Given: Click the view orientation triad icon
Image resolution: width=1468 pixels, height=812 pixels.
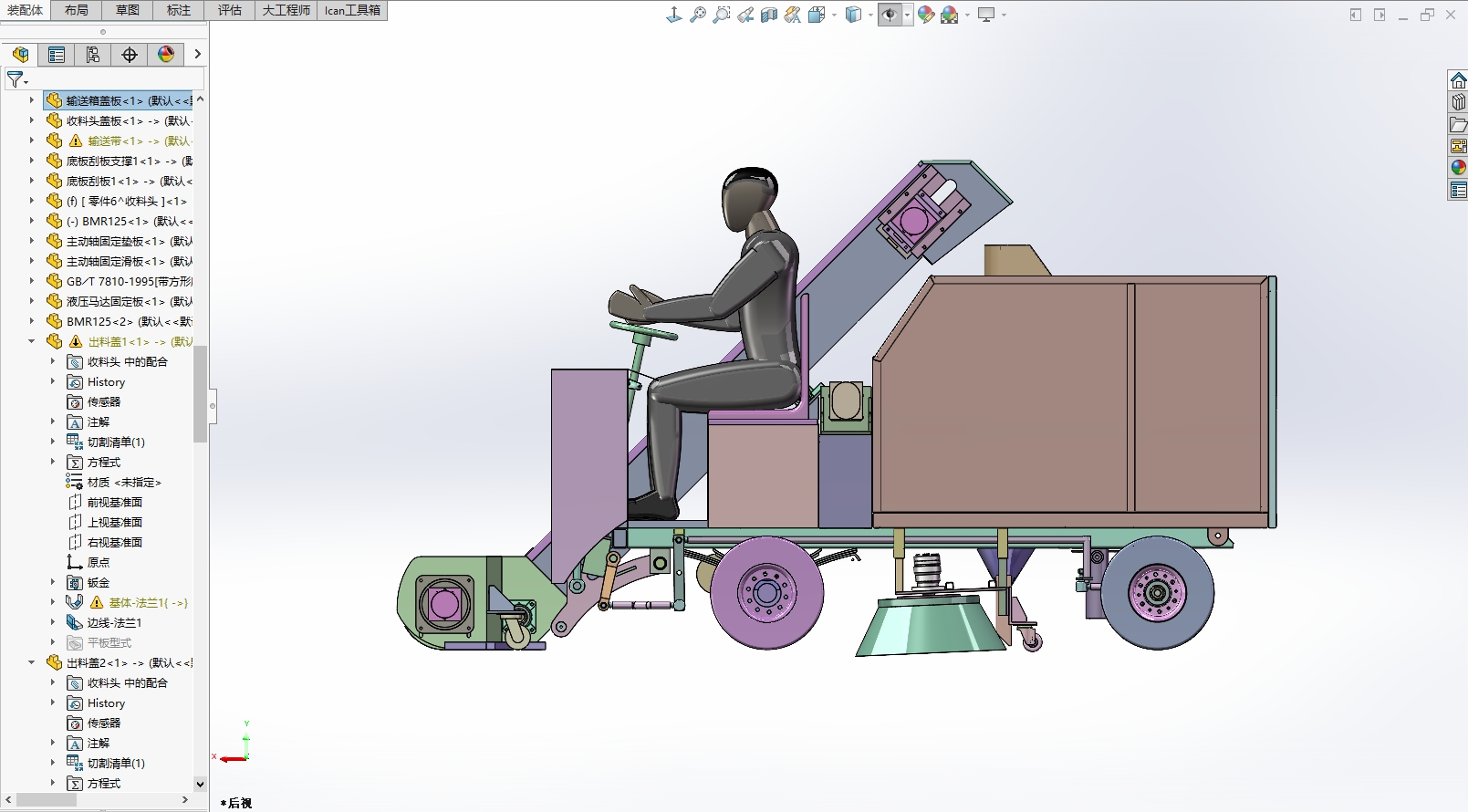Looking at the screenshot, I should click(x=674, y=15).
